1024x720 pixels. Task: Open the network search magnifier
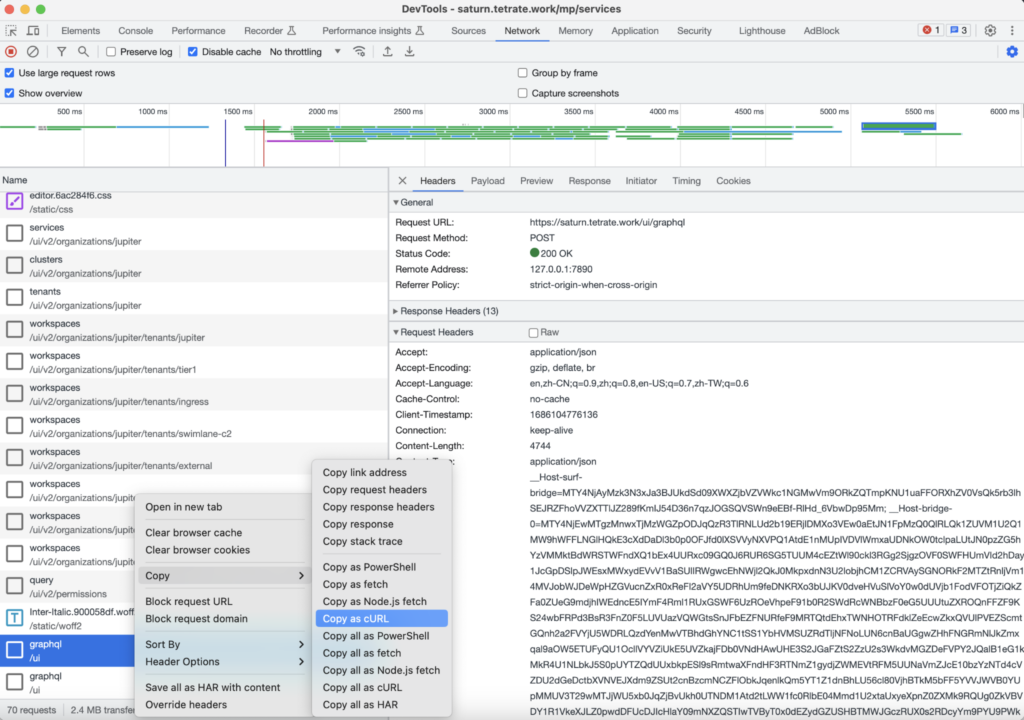coord(83,52)
